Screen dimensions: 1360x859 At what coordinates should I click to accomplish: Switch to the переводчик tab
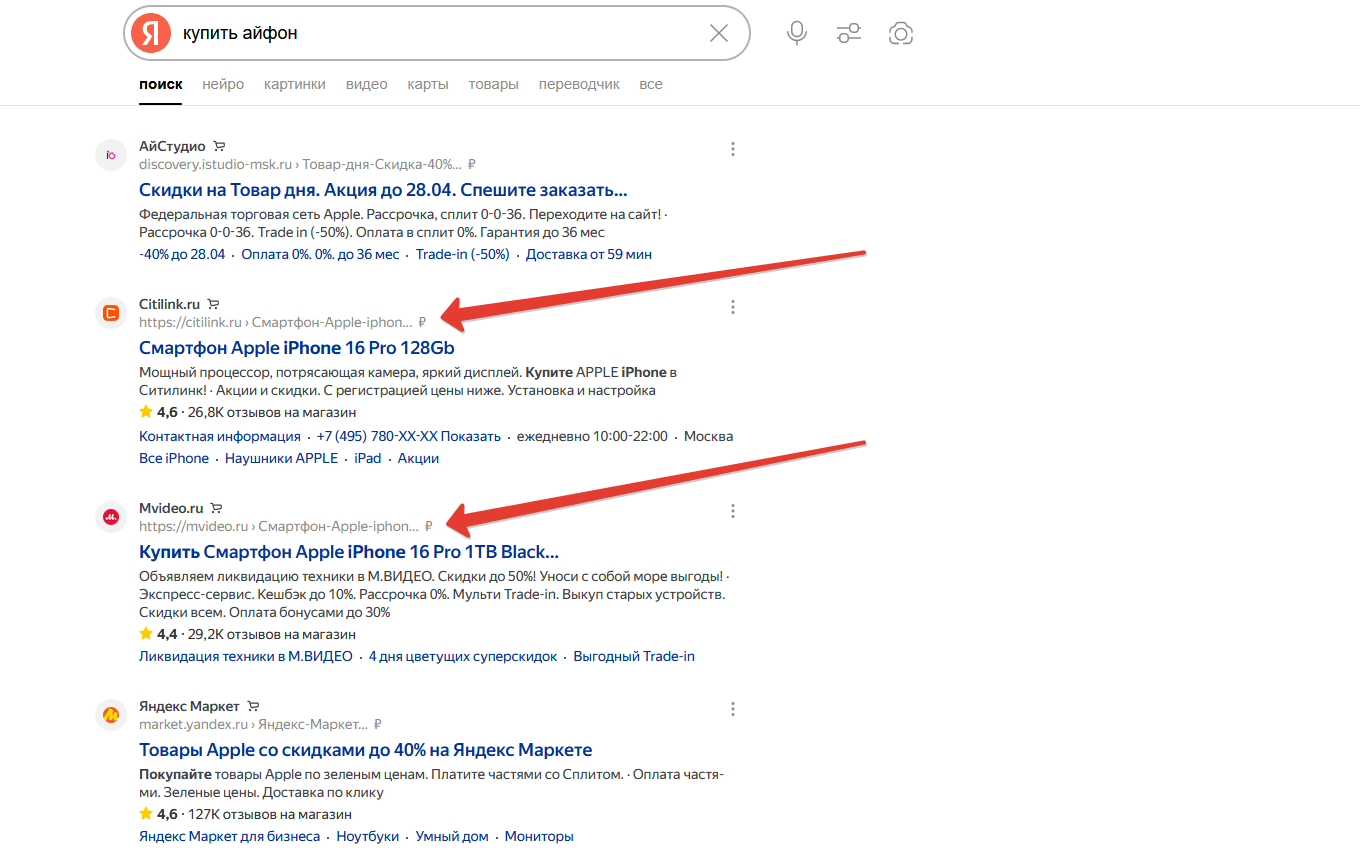(x=579, y=84)
